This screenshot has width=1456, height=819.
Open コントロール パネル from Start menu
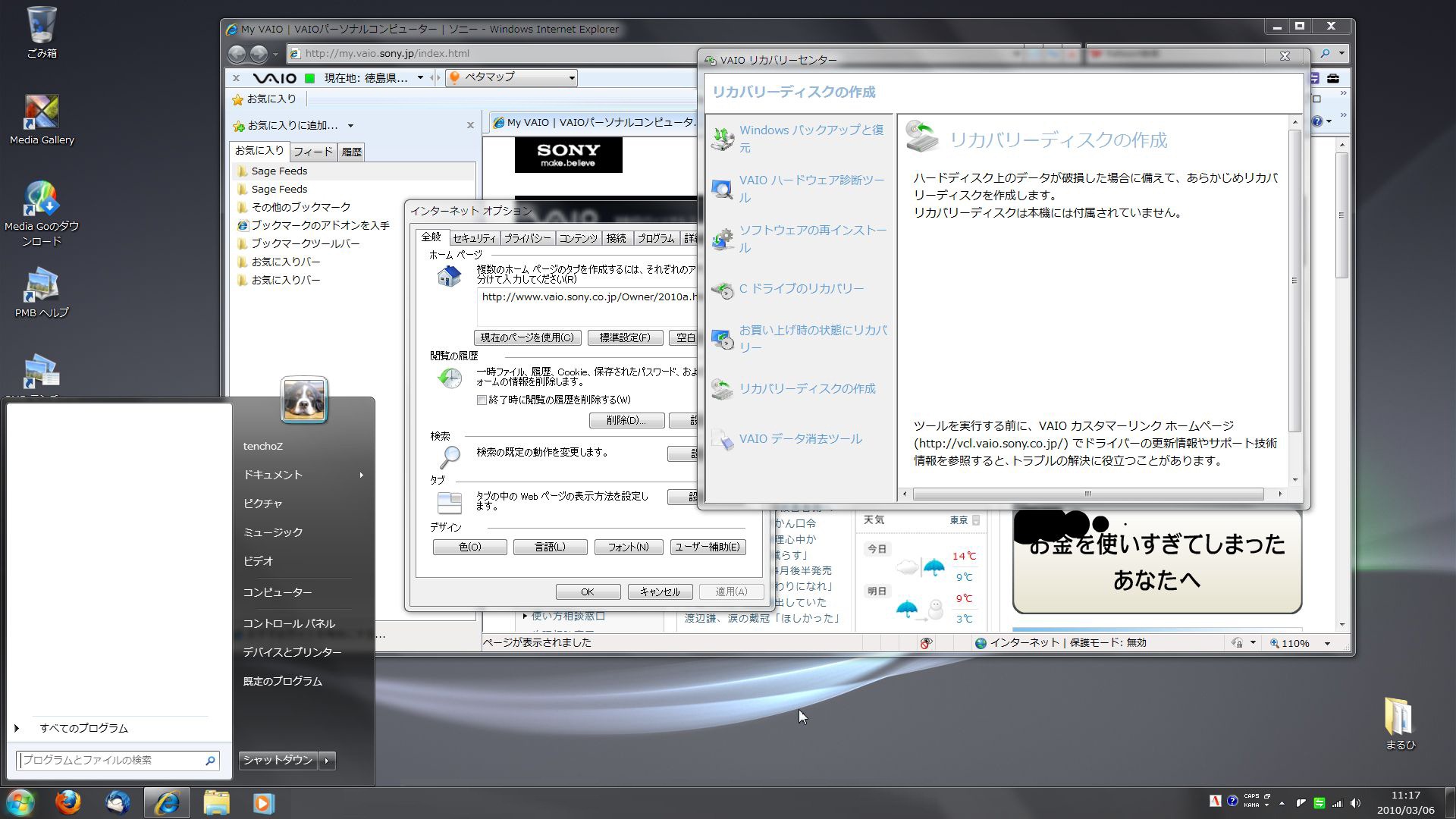[x=288, y=623]
